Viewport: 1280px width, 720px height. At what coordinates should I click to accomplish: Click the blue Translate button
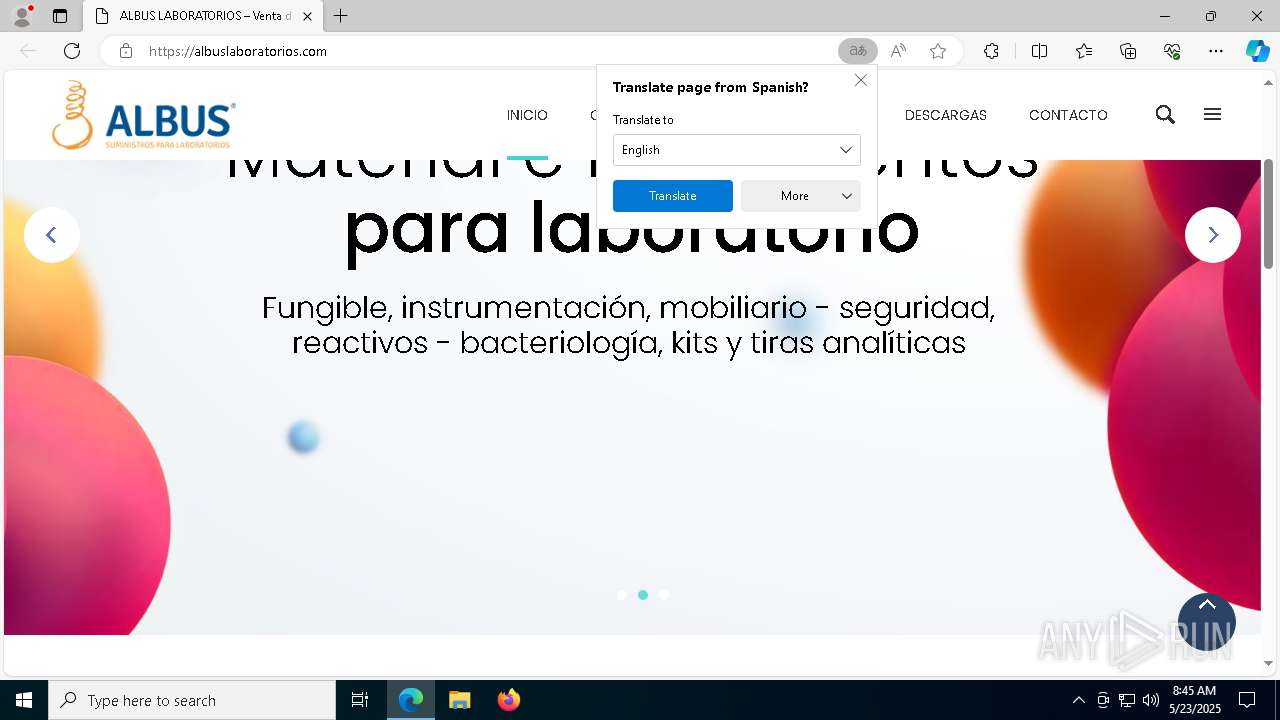(673, 196)
